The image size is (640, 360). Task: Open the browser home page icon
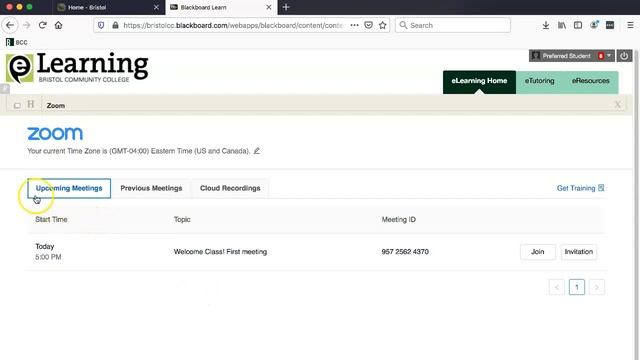58,25
